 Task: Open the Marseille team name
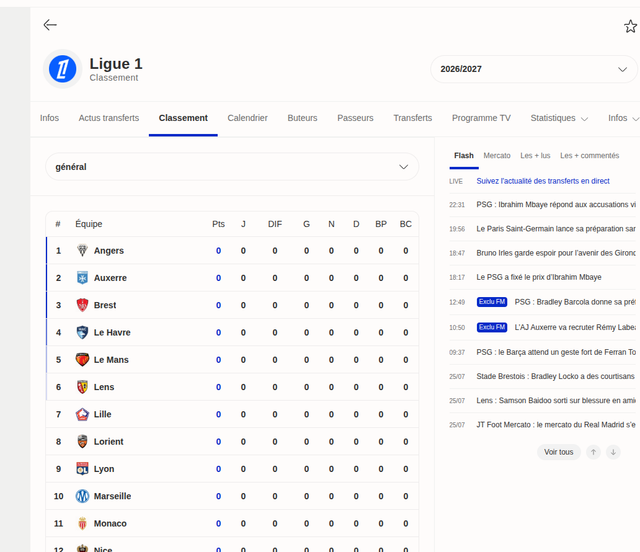[x=112, y=496]
